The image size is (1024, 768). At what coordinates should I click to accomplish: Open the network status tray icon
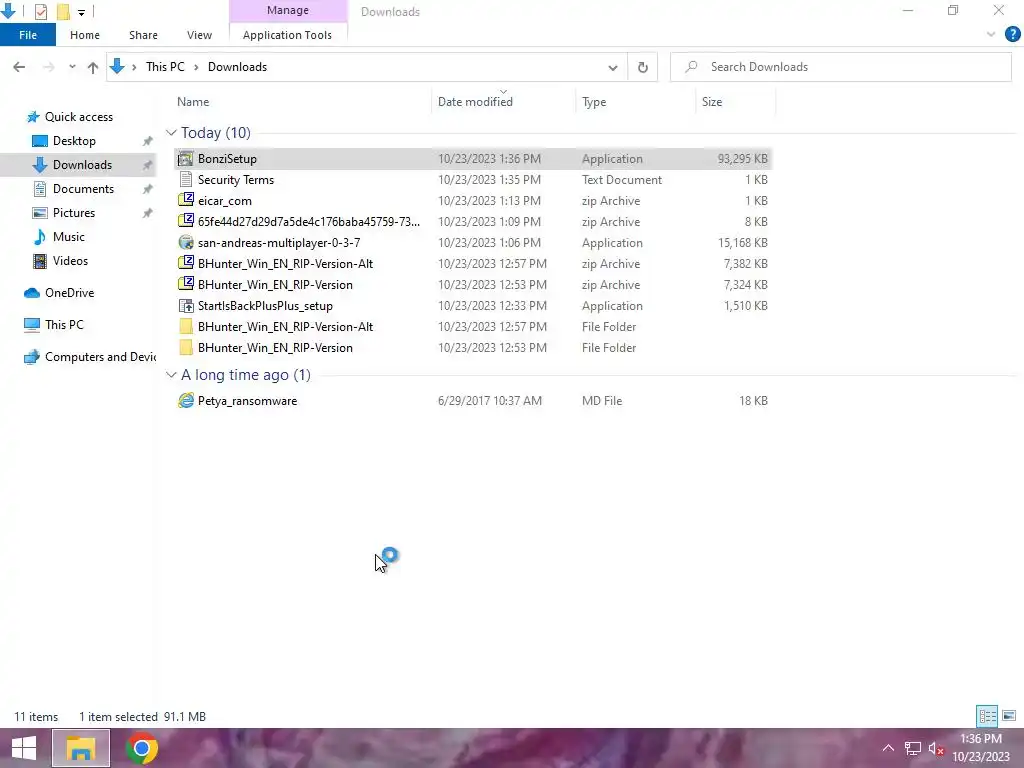pyautogui.click(x=912, y=748)
